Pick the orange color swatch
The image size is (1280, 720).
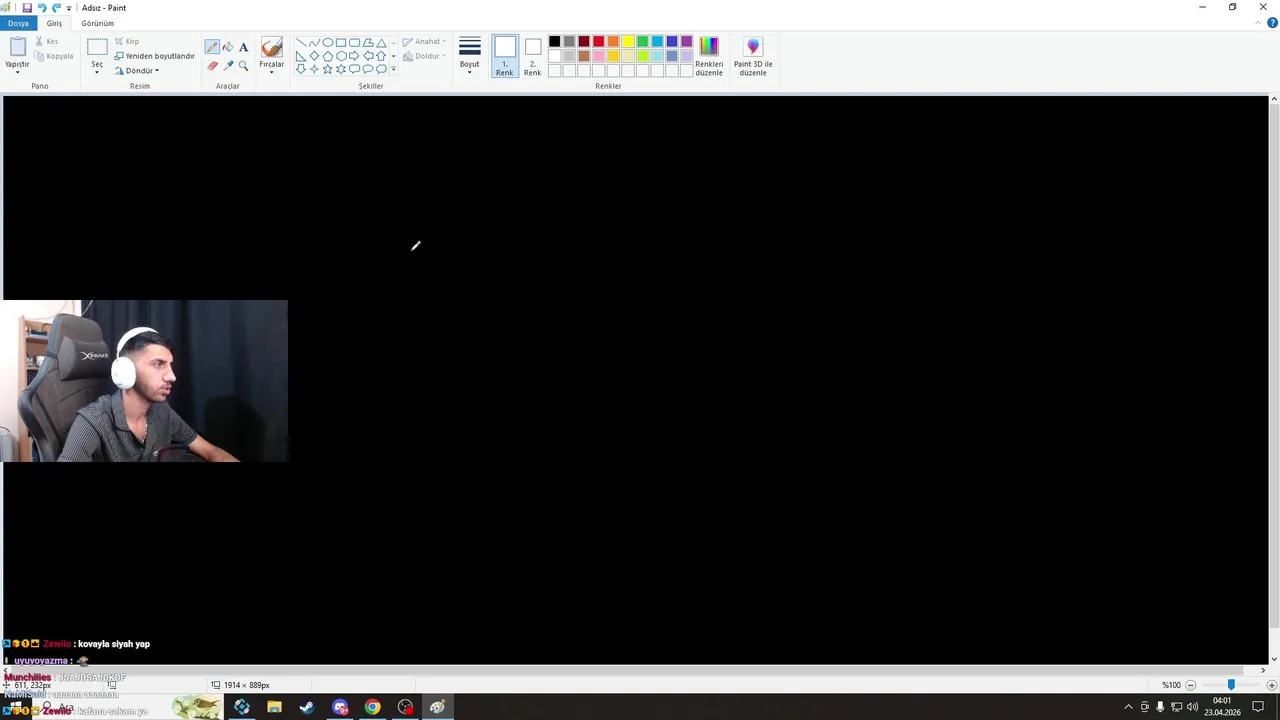pos(613,42)
